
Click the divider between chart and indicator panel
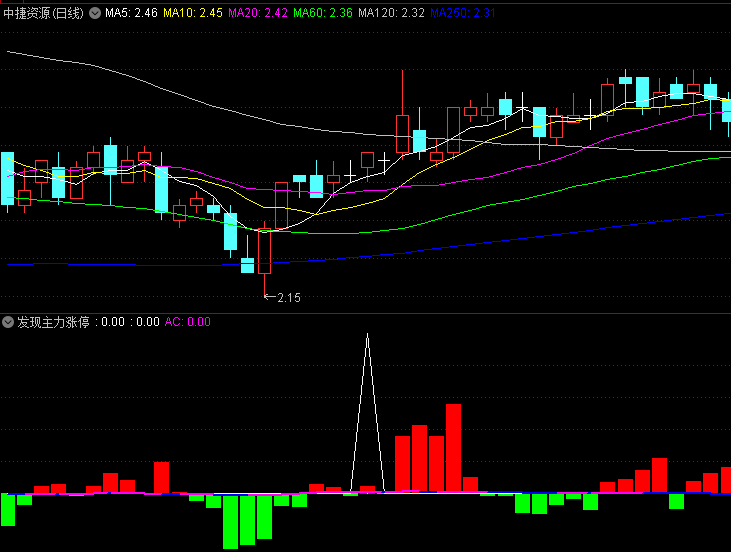click(x=365, y=312)
